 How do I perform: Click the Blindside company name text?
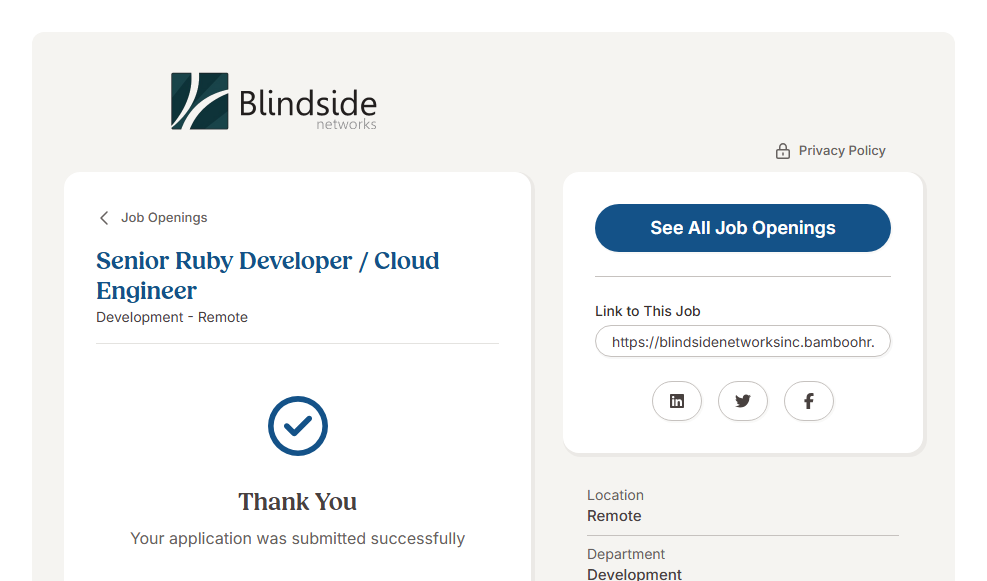(307, 103)
